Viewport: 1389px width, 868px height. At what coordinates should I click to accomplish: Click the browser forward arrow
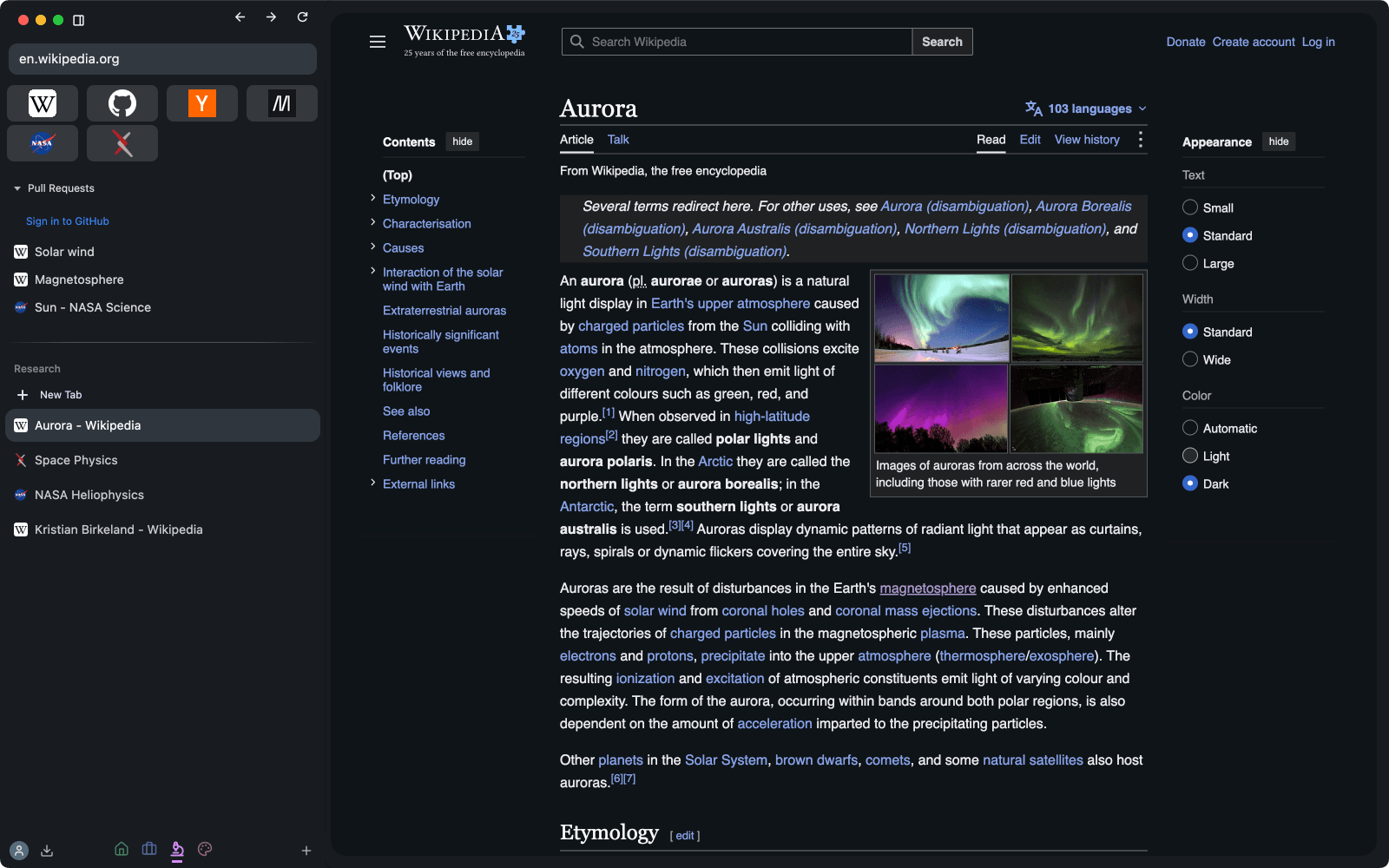(272, 17)
